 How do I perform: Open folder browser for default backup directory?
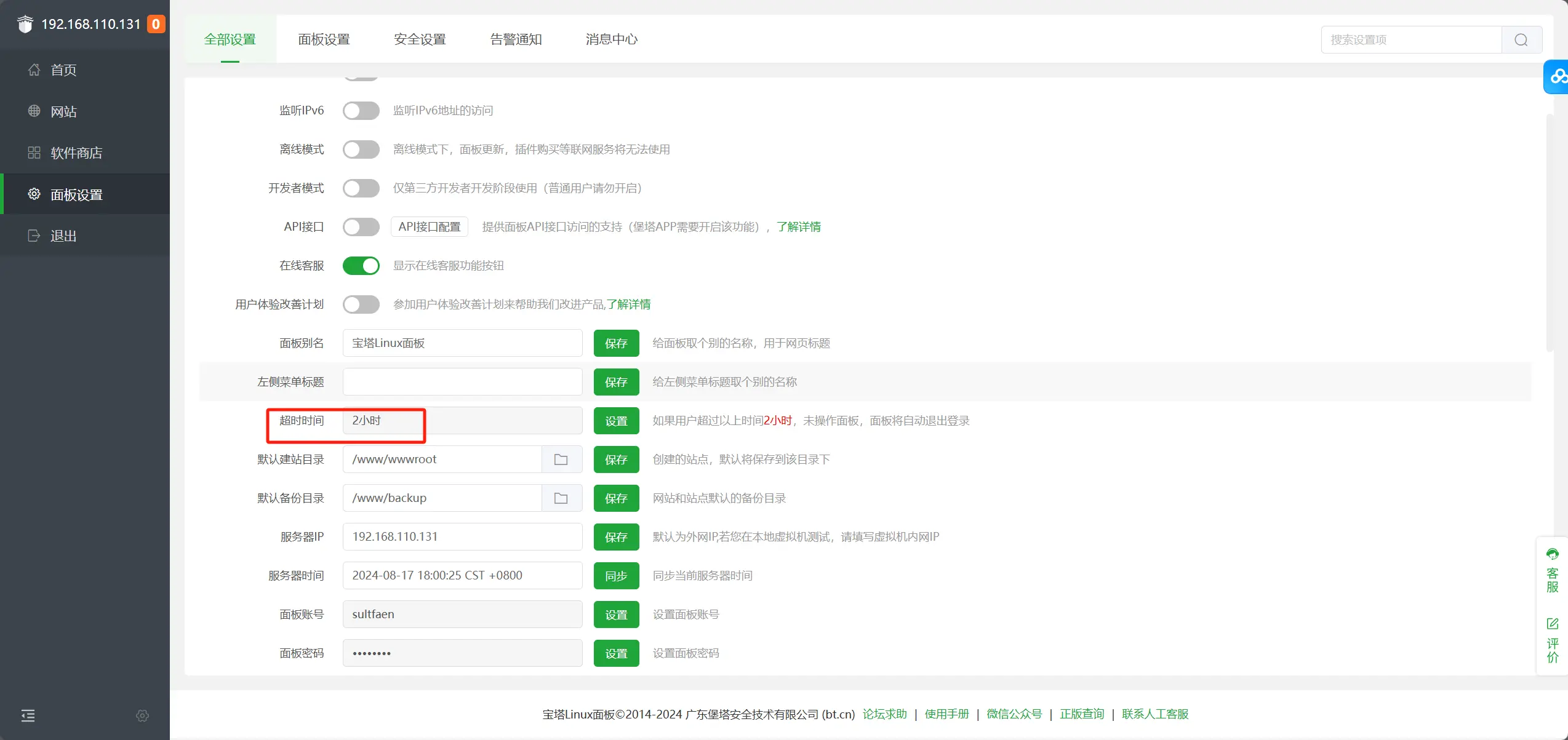click(x=561, y=498)
